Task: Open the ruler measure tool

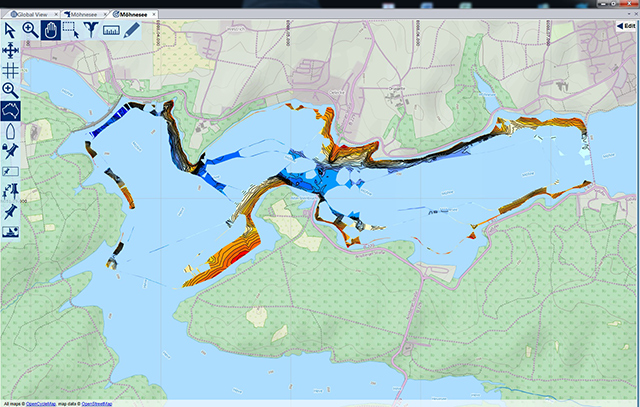Action: pyautogui.click(x=110, y=30)
